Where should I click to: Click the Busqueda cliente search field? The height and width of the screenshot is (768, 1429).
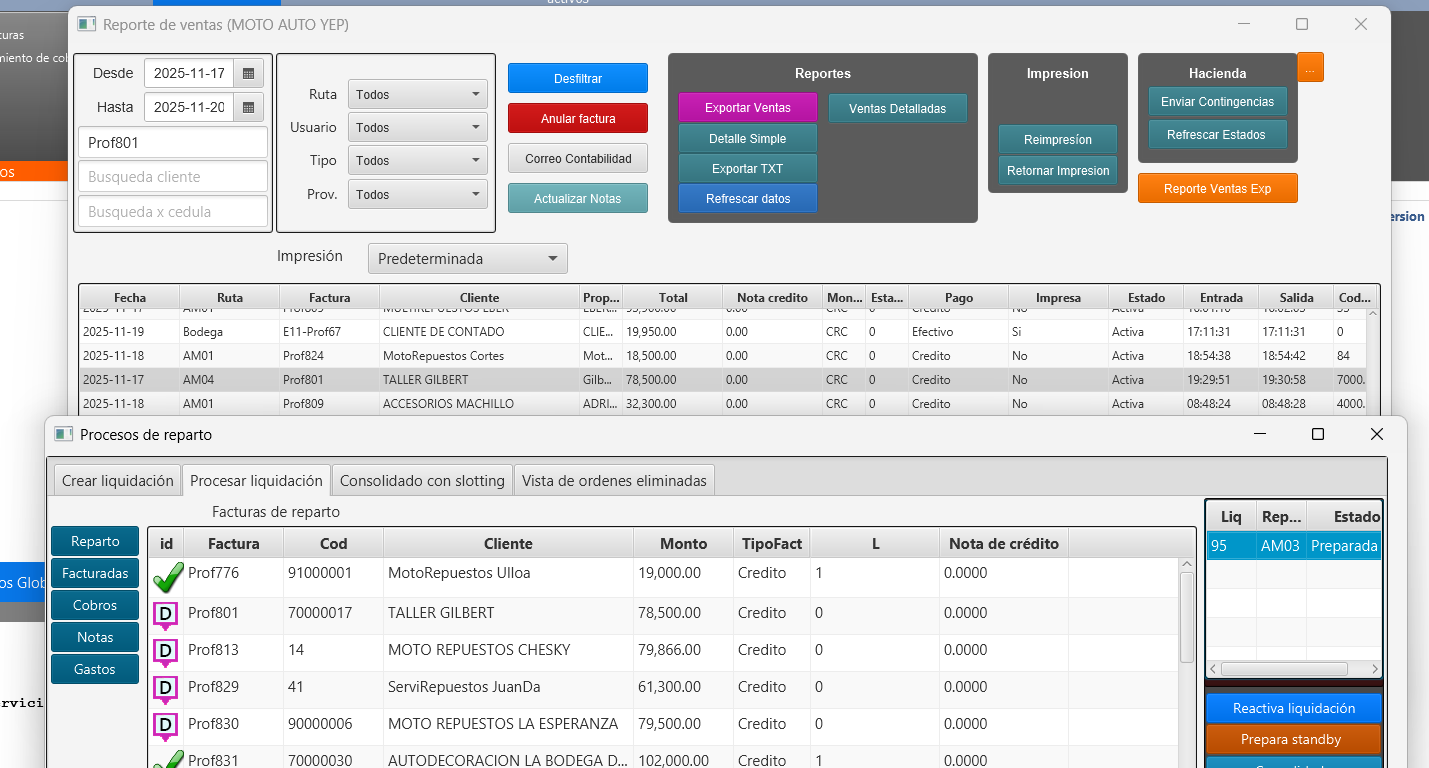pyautogui.click(x=172, y=177)
